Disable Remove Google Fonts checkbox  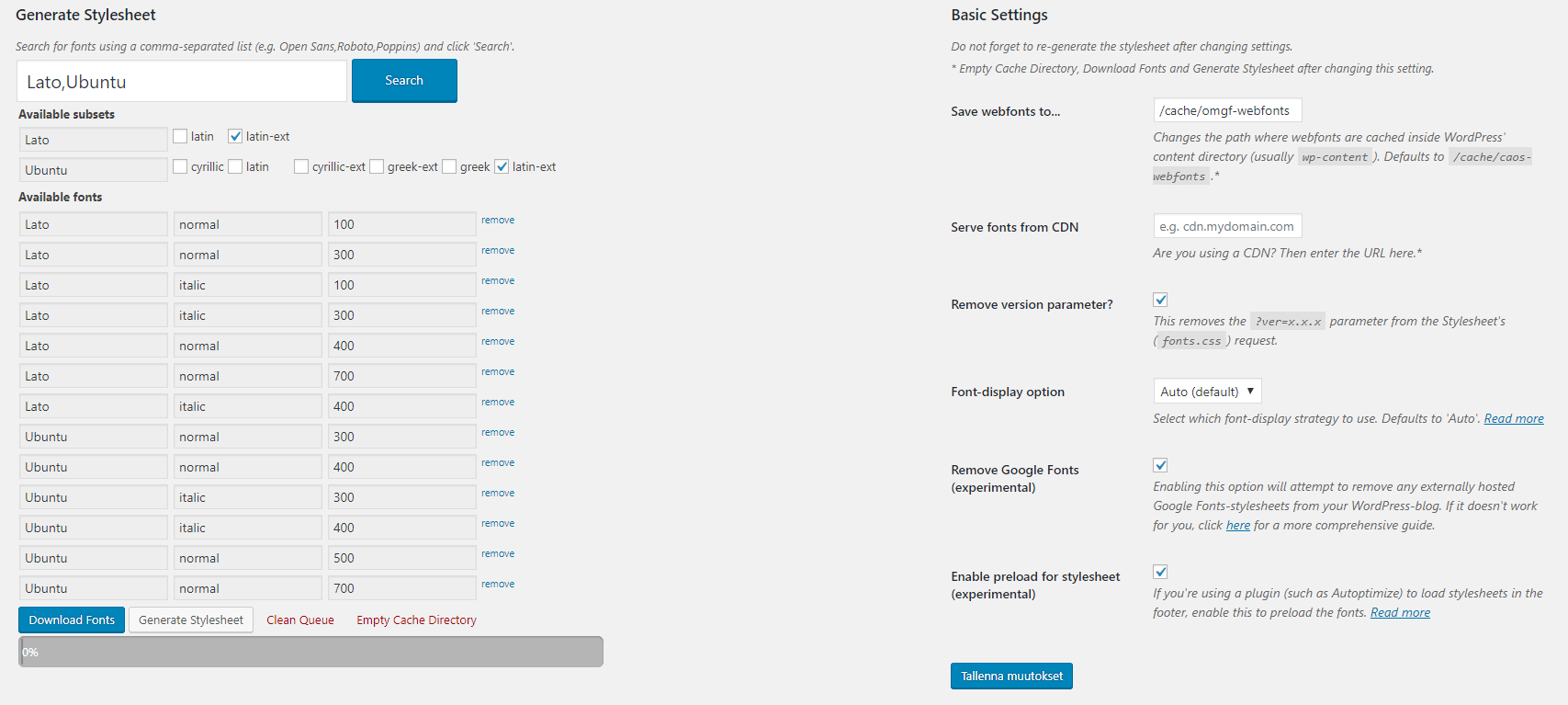[x=1160, y=465]
